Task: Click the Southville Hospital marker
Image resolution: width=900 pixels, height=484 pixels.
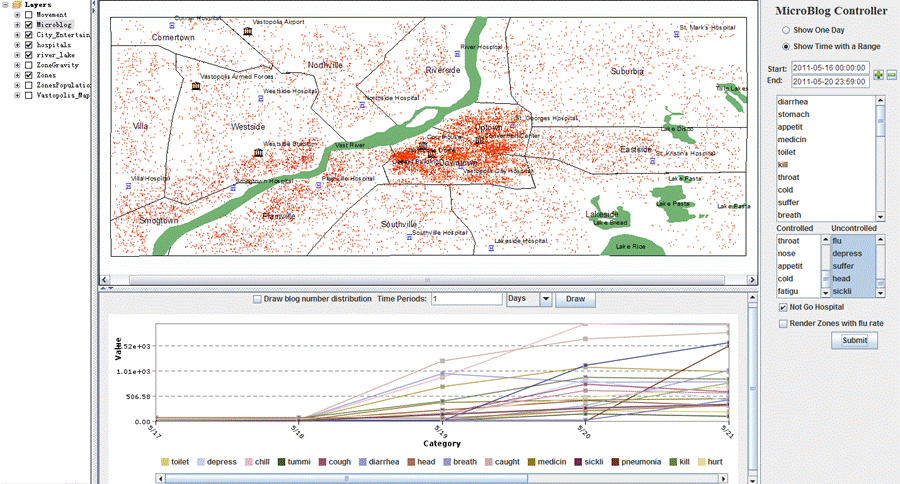Action: click(x=409, y=237)
